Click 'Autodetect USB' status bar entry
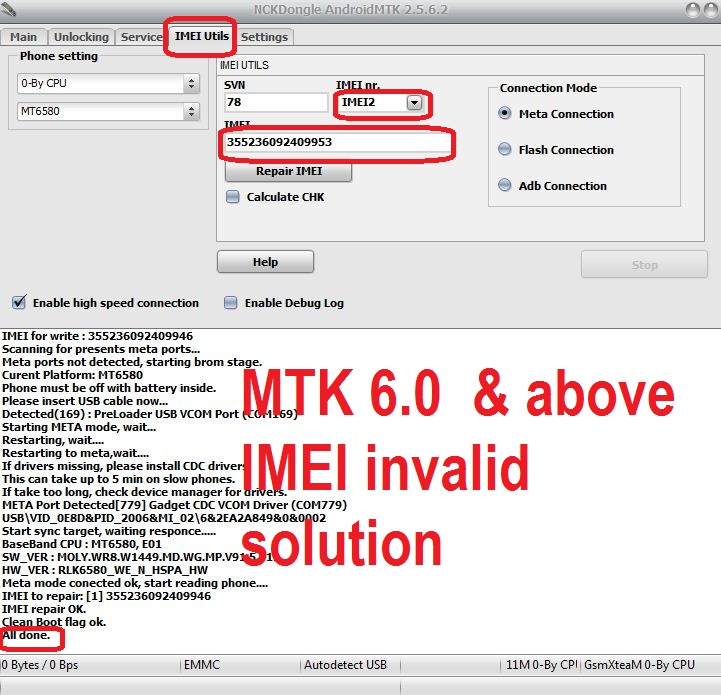Viewport: 721px width, 695px height. click(x=345, y=665)
